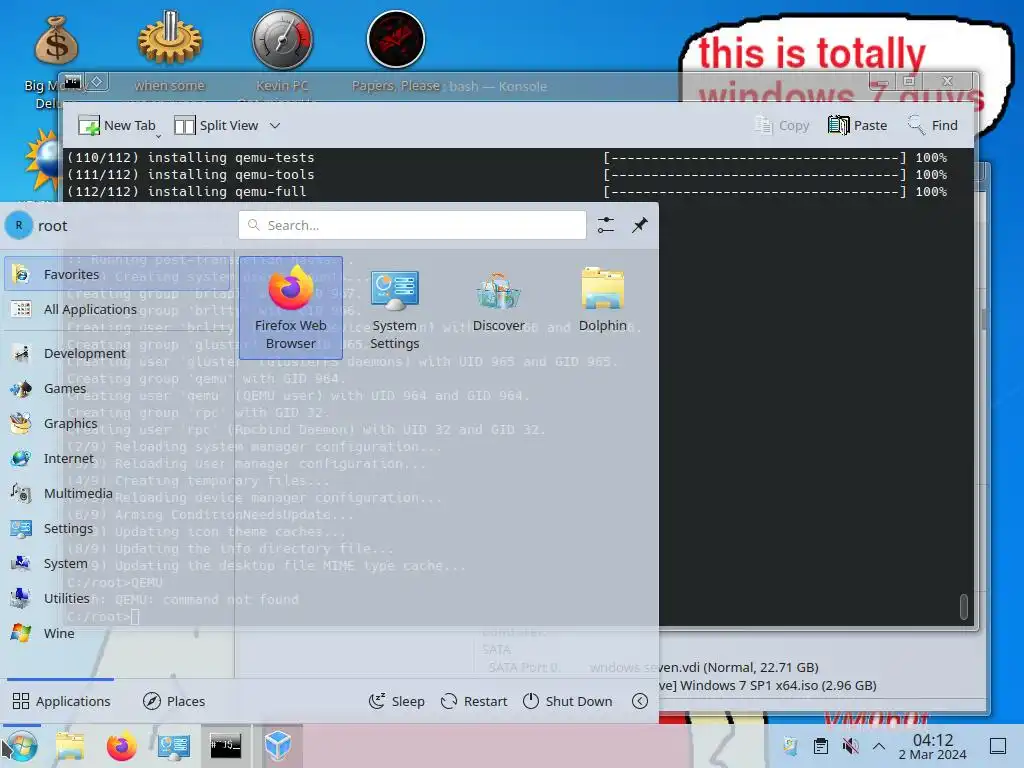Viewport: 1024px width, 768px height.
Task: Open the Utilities category
Action: (117, 598)
